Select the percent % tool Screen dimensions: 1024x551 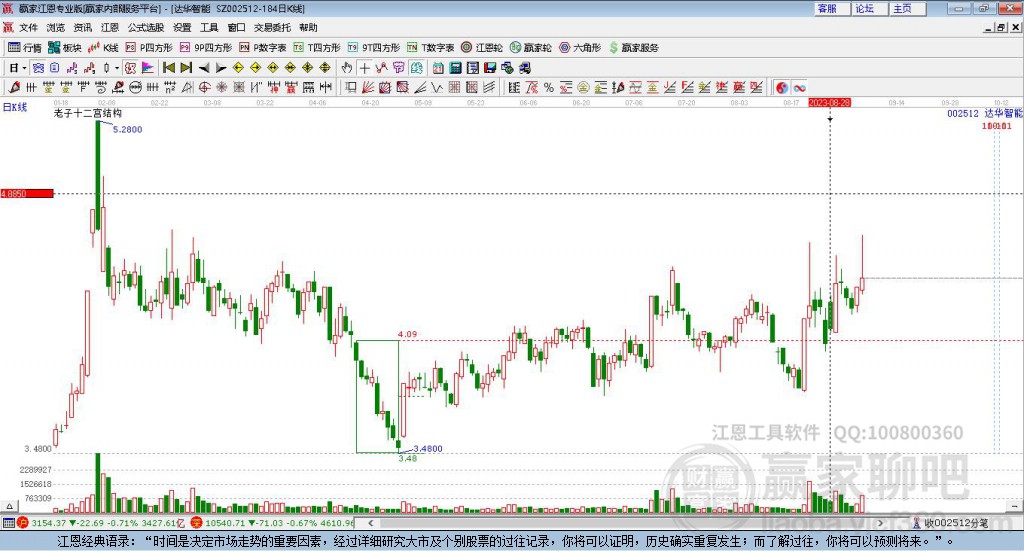pyautogui.click(x=549, y=87)
